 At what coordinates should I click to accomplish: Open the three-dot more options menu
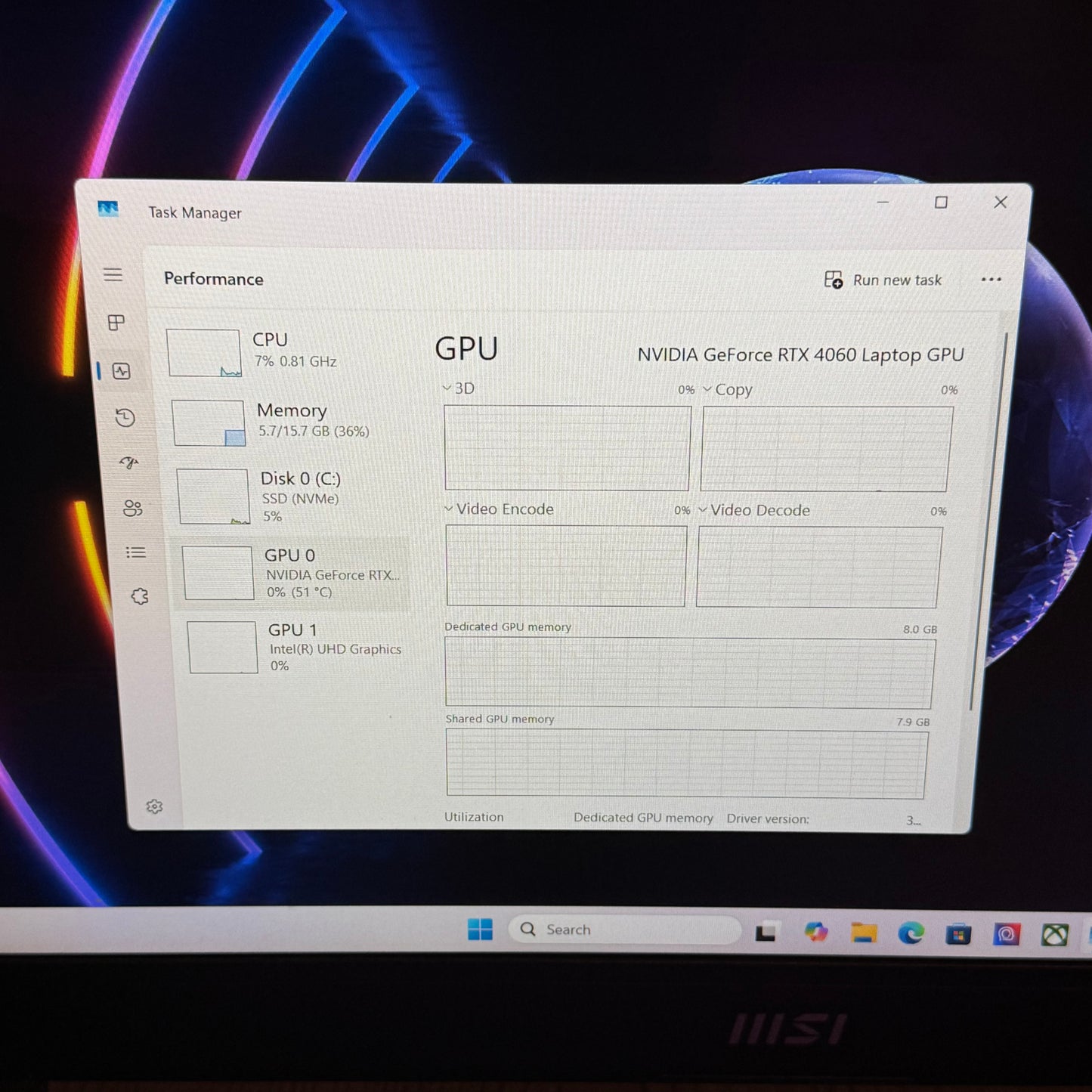pyautogui.click(x=991, y=280)
